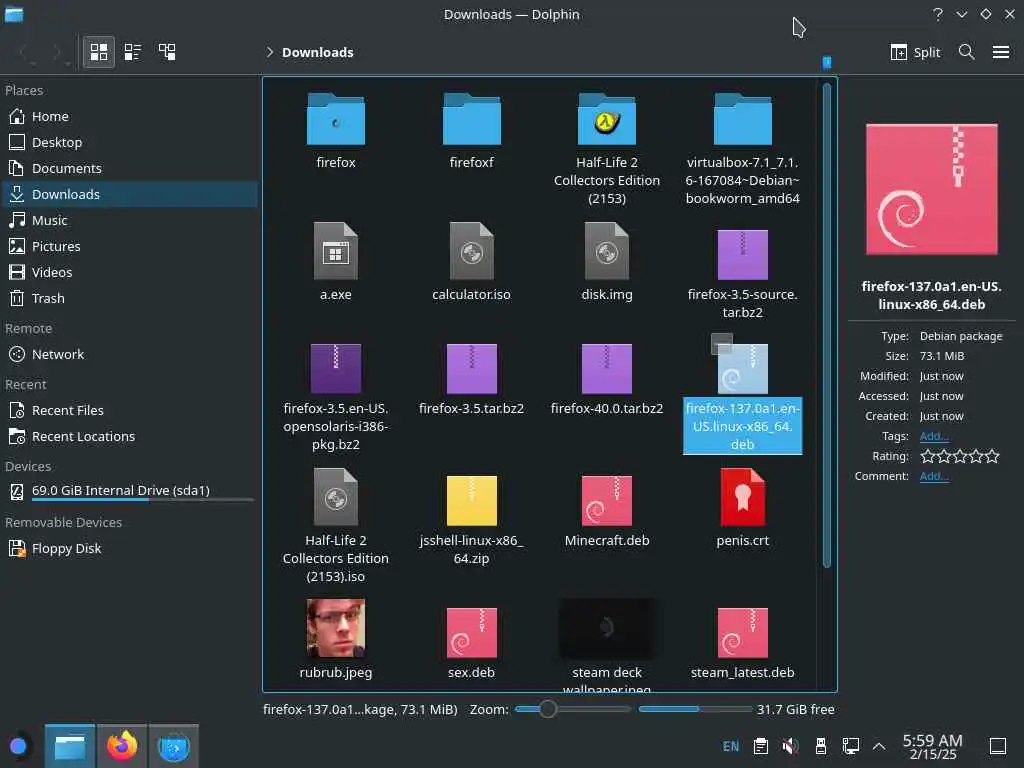Set rating to three stars
The width and height of the screenshot is (1024, 768).
tap(959, 456)
